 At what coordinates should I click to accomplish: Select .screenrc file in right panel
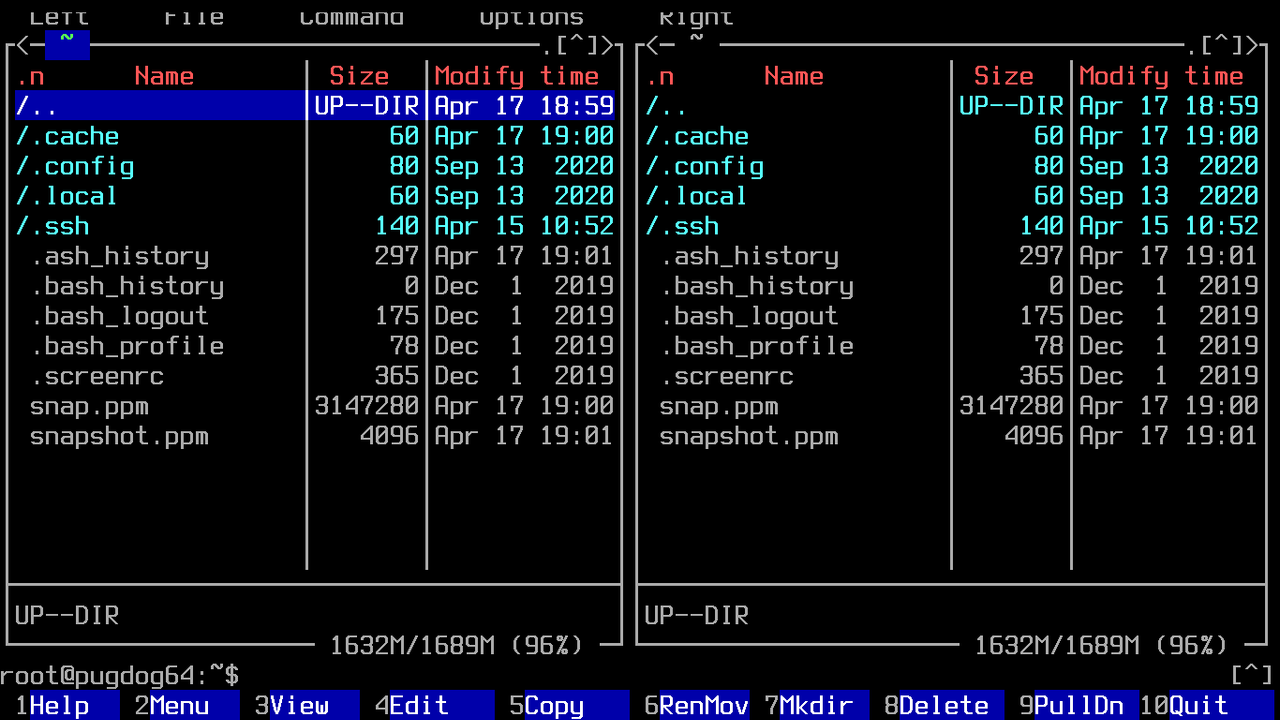click(x=952, y=375)
